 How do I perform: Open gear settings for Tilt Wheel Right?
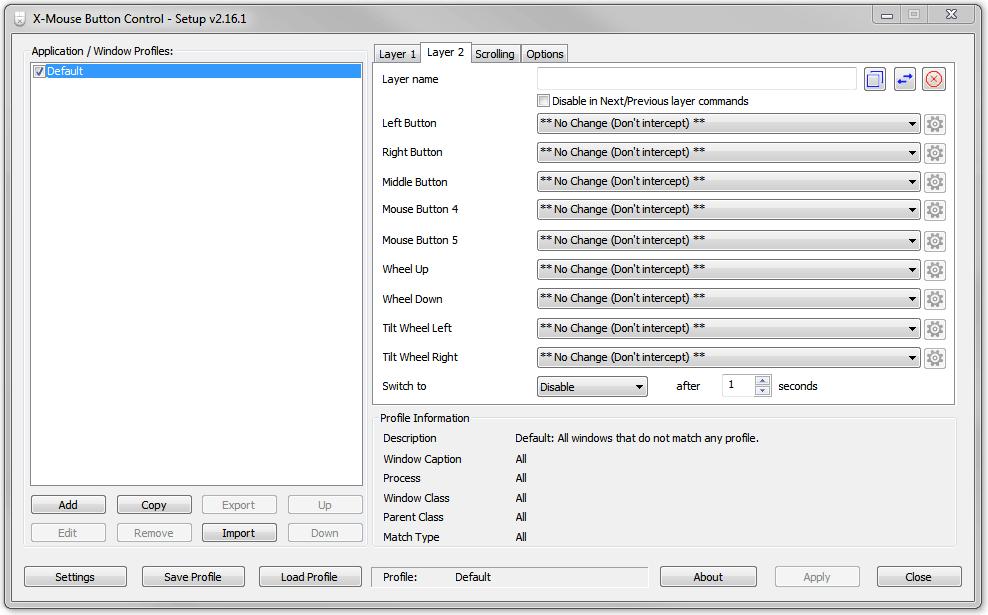pyautogui.click(x=934, y=358)
